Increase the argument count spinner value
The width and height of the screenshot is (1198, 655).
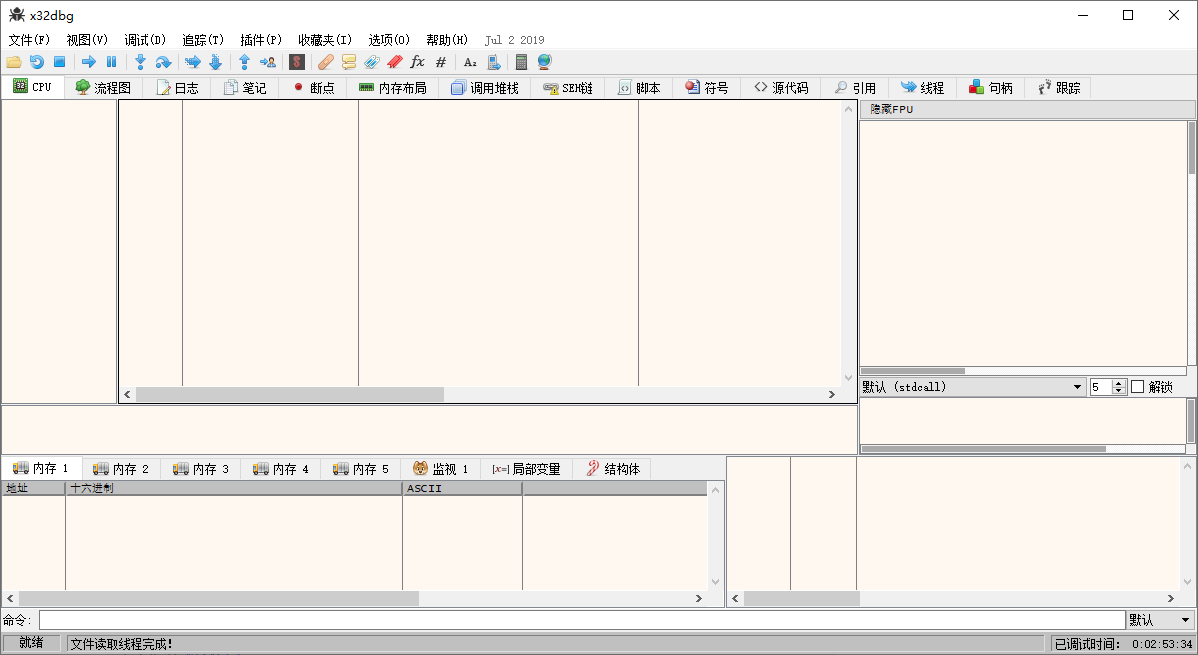pyautogui.click(x=1119, y=383)
